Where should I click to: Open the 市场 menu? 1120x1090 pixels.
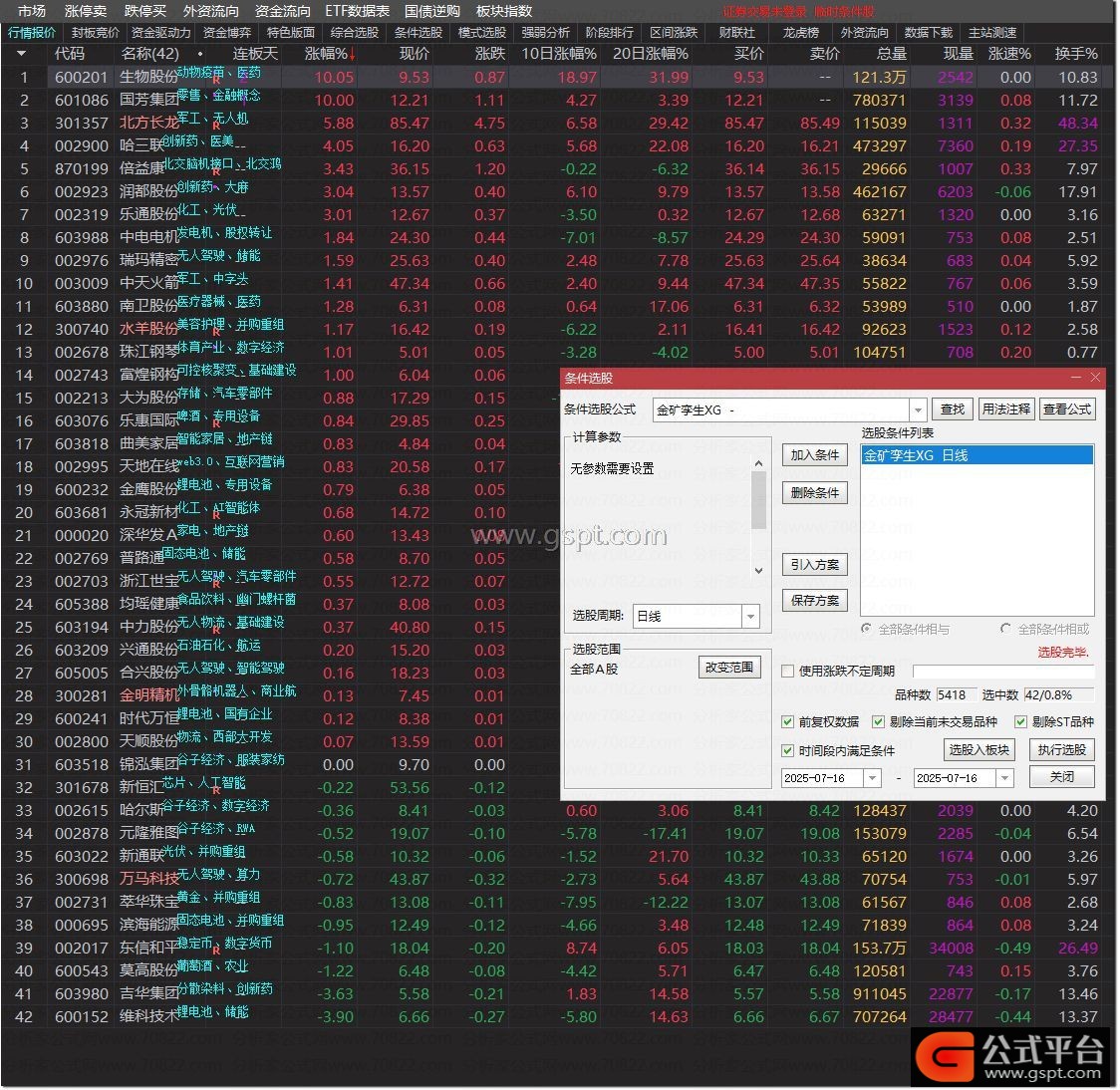pyautogui.click(x=32, y=11)
